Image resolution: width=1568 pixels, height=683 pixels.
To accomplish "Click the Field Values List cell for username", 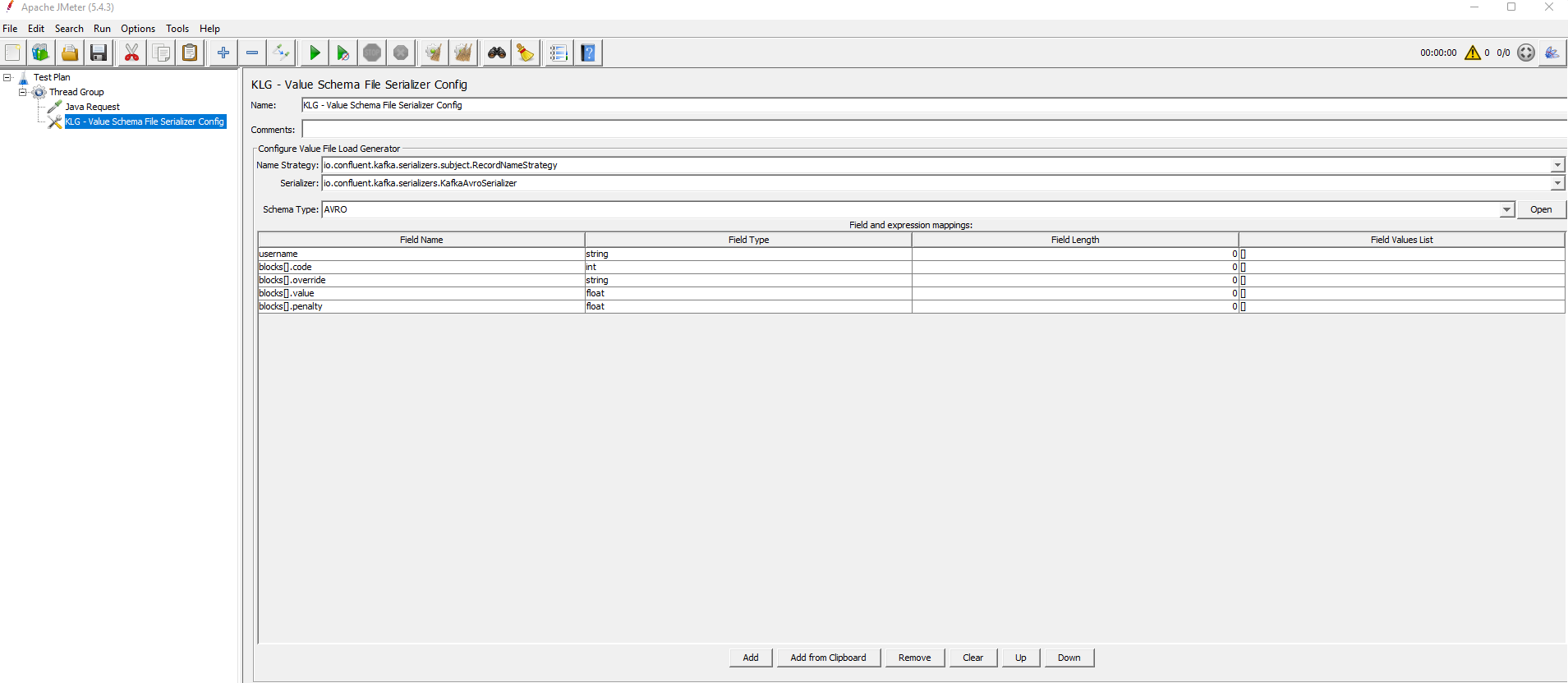I will (1402, 254).
